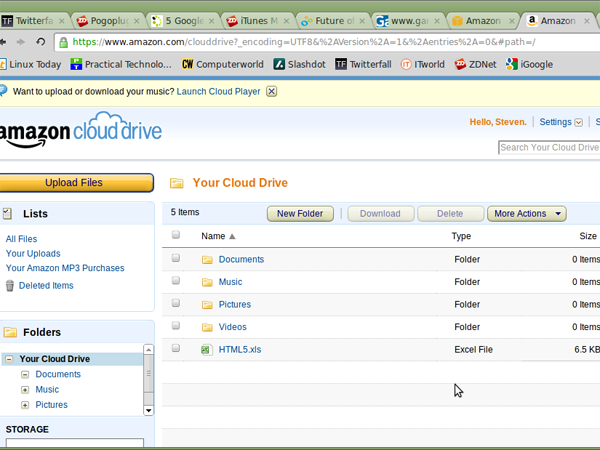Viewport: 600px width, 450px height.
Task: Select the Videos row checkbox
Action: [176, 326]
